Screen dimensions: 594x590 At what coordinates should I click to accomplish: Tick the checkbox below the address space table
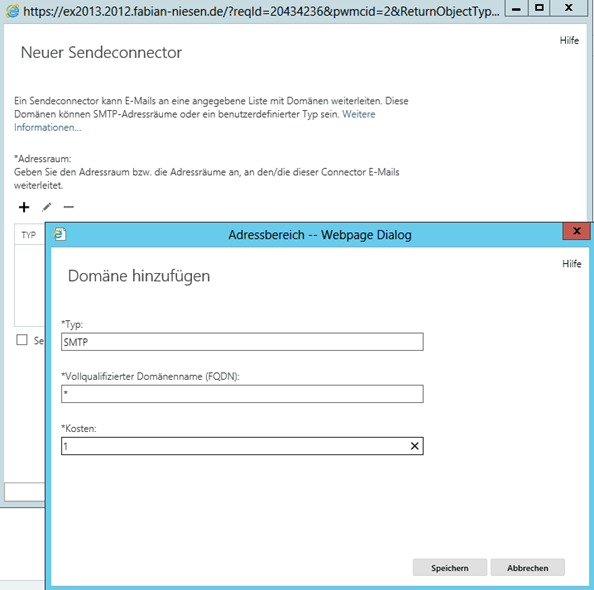point(22,340)
